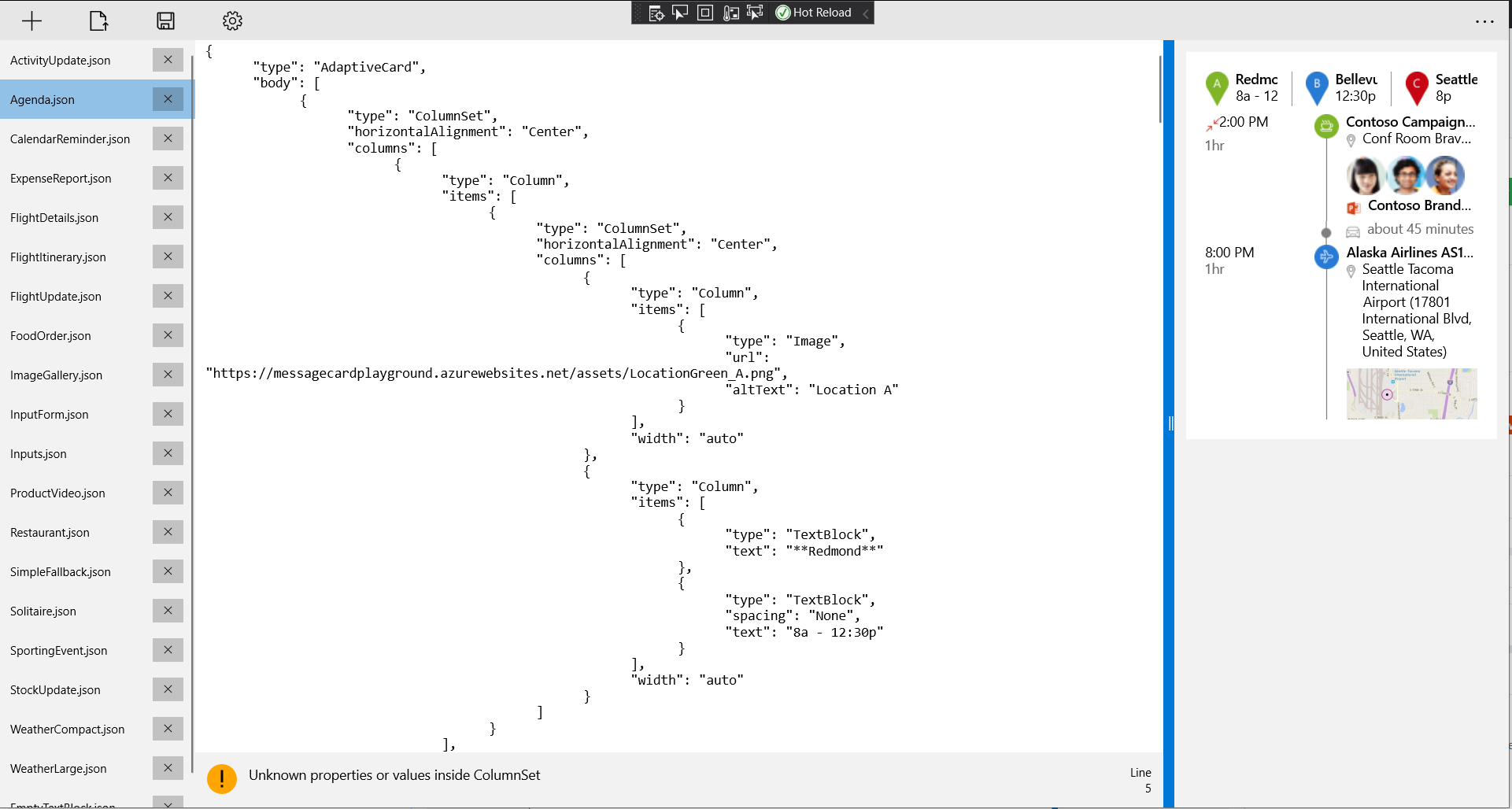Click the Line 5 error location link
This screenshot has height=809, width=1512.
click(1140, 780)
